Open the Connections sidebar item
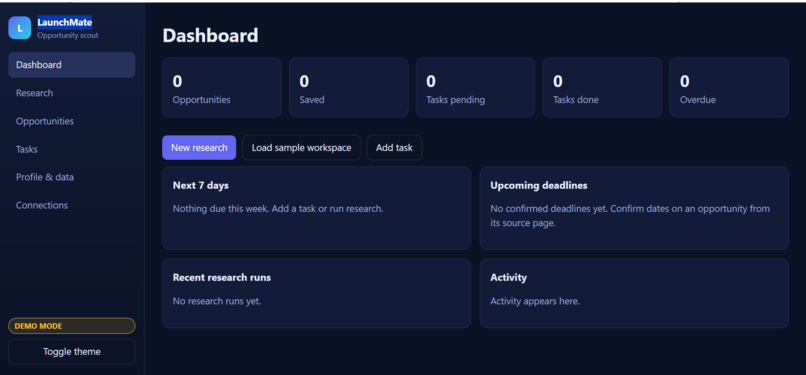The image size is (806, 375). 71,205
